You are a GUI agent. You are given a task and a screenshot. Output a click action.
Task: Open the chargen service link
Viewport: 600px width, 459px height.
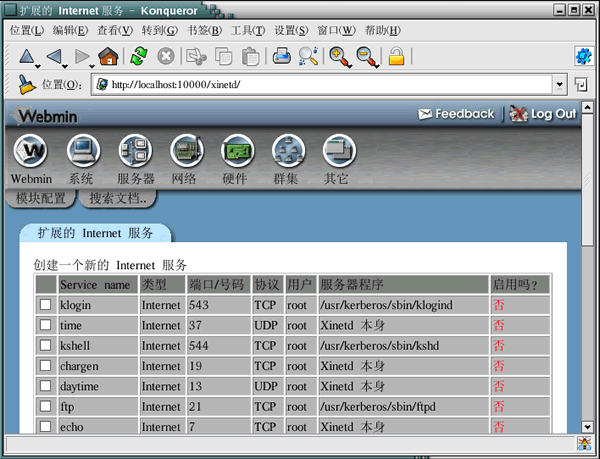[79, 366]
